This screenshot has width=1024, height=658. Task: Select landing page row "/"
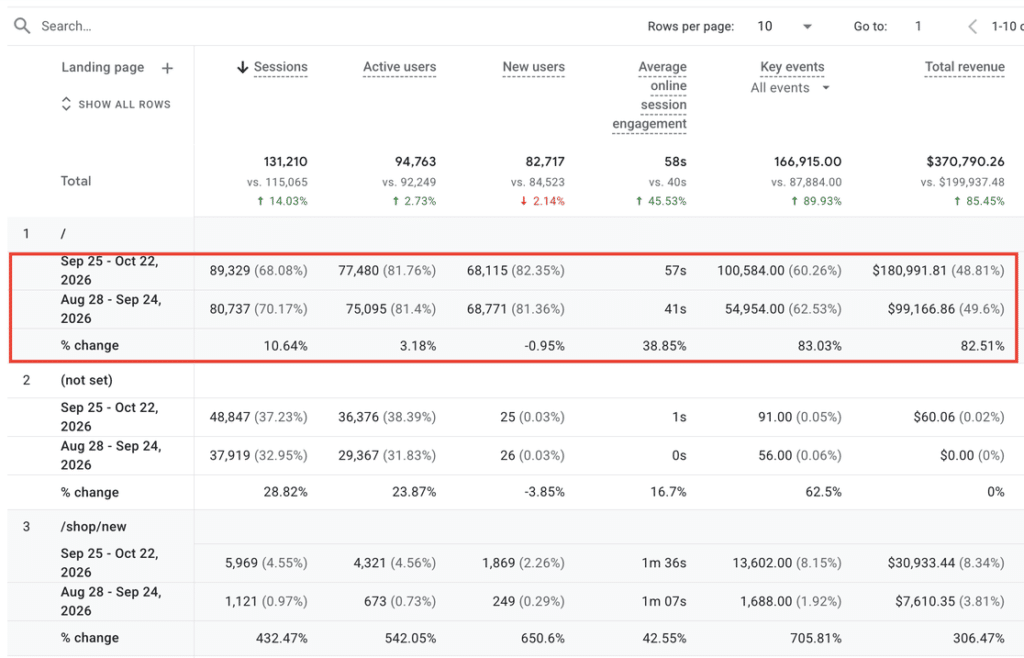63,234
